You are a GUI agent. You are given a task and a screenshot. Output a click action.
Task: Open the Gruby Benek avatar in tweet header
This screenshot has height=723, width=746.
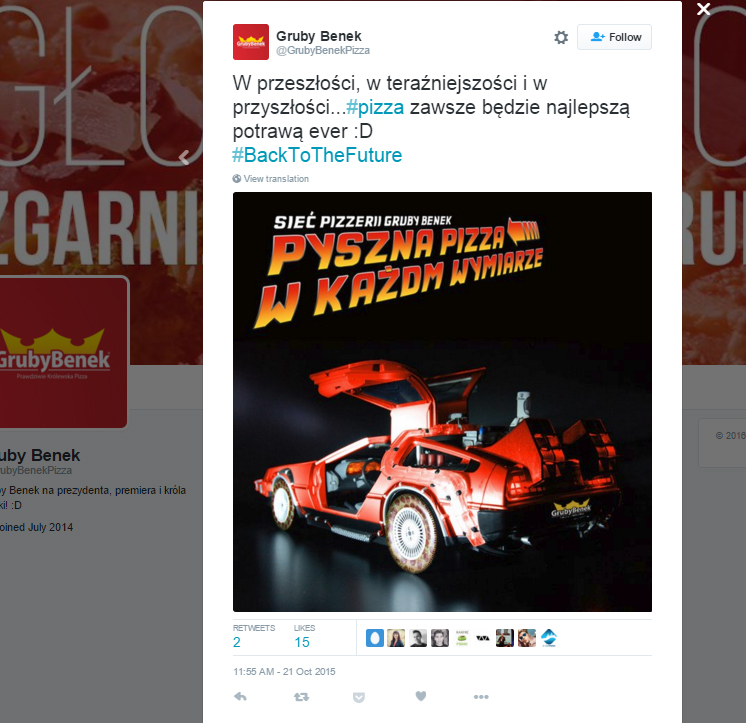click(251, 42)
